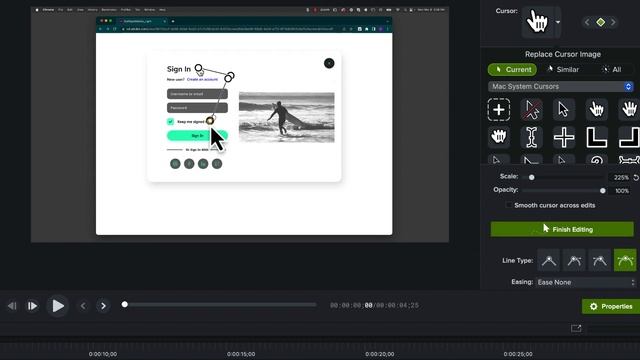This screenshot has width=640, height=360.
Task: Jump to previous marker with left chevron
Action: [x=83, y=306]
